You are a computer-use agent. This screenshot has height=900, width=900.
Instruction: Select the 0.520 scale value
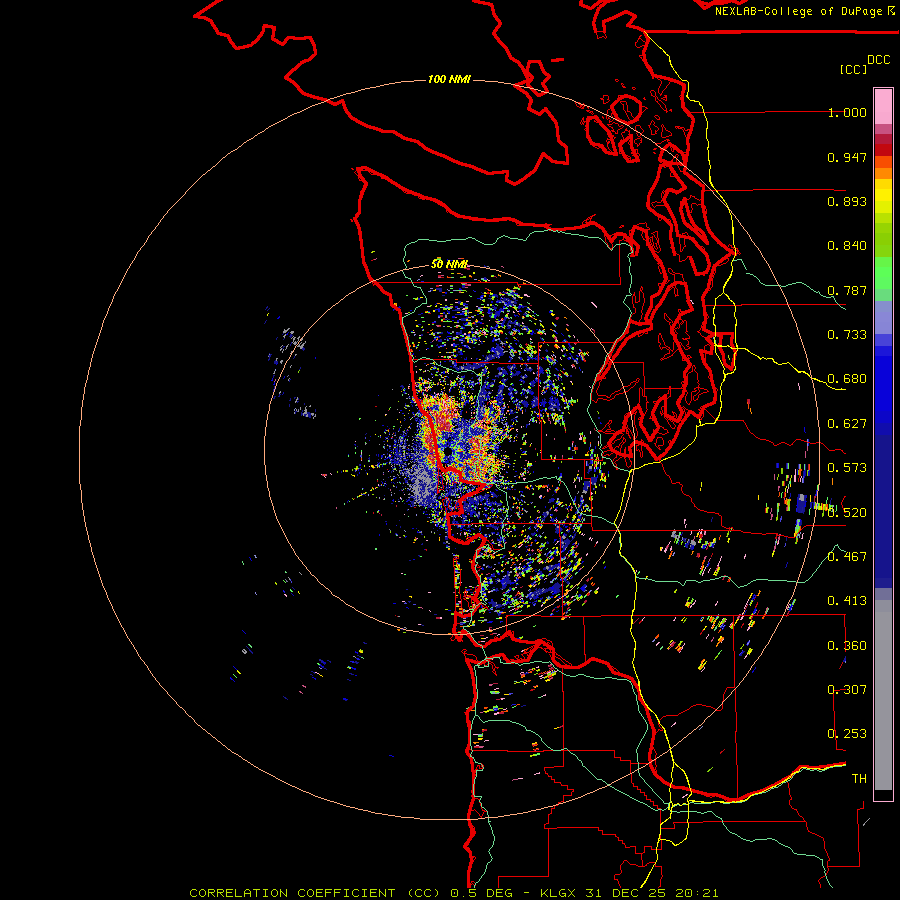click(847, 513)
